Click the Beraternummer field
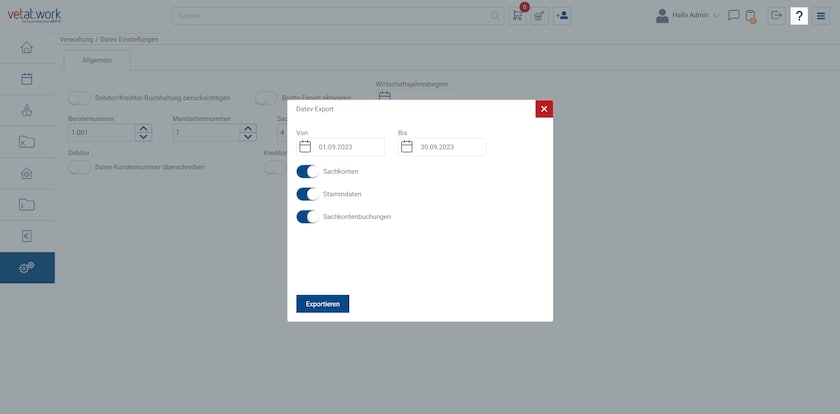 [102, 132]
